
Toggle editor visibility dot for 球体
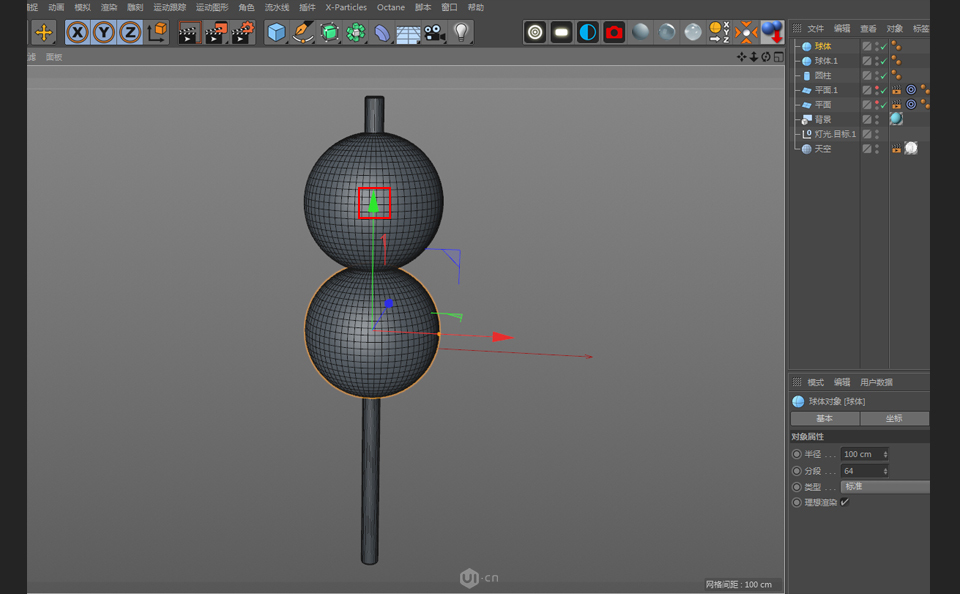pyautogui.click(x=876, y=44)
